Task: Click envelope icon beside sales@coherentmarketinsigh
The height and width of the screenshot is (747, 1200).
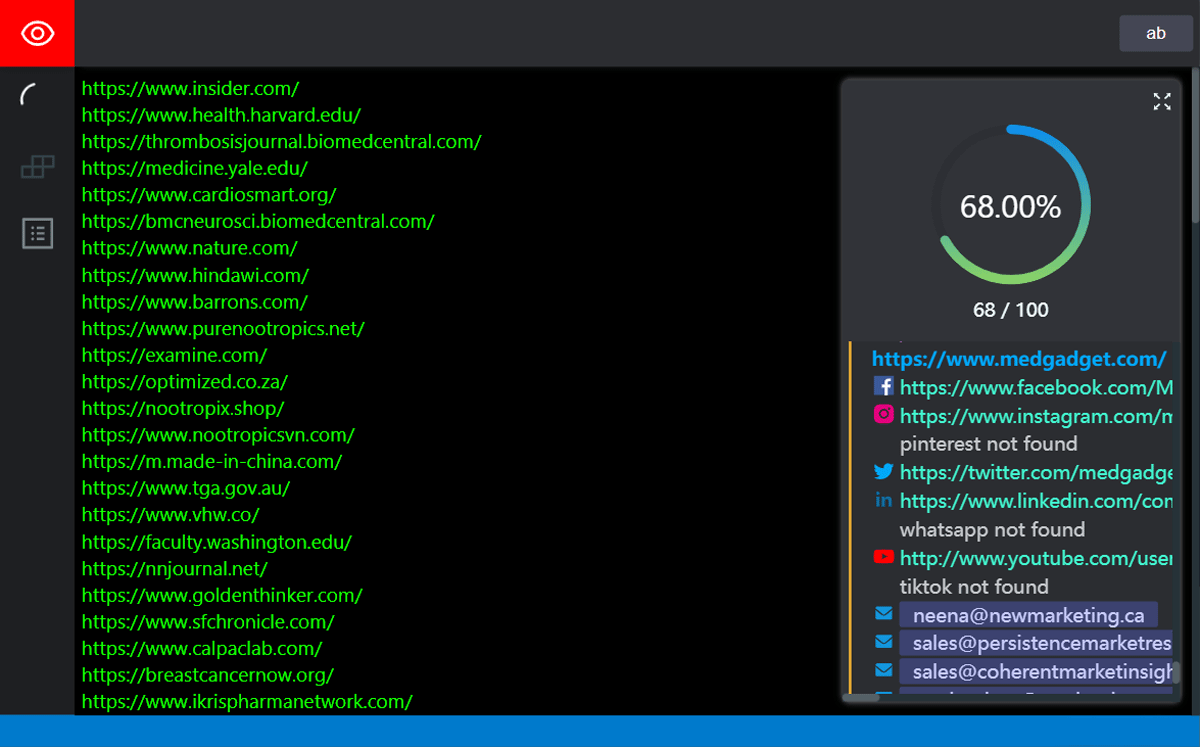Action: (x=883, y=670)
